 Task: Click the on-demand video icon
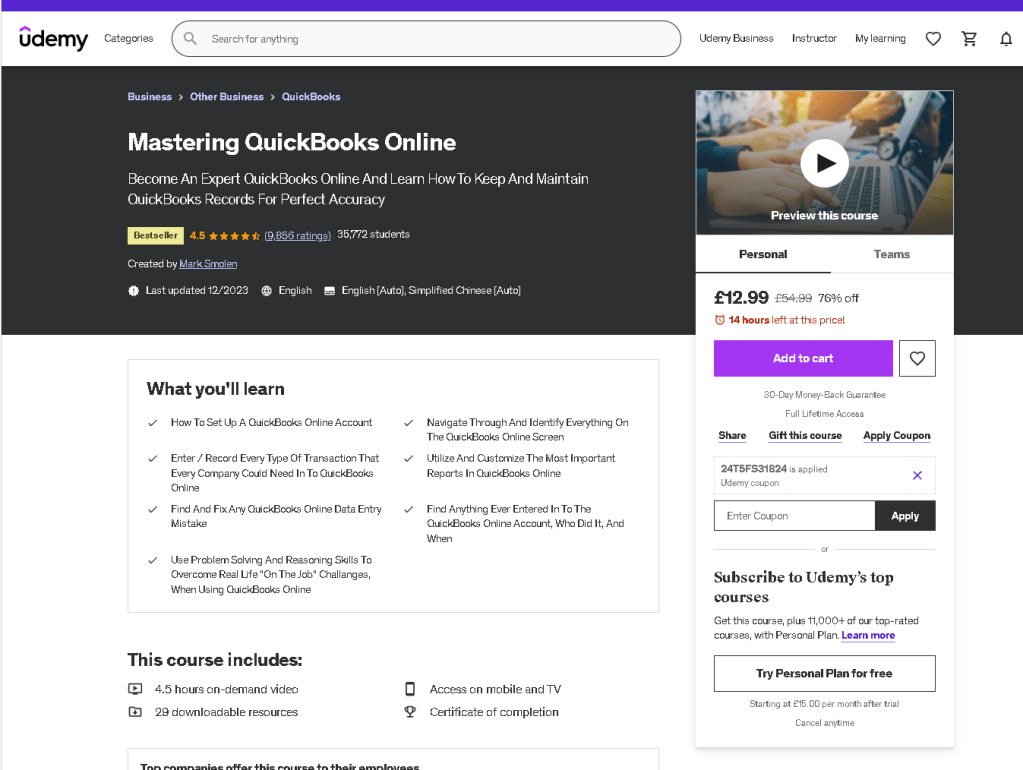point(135,688)
